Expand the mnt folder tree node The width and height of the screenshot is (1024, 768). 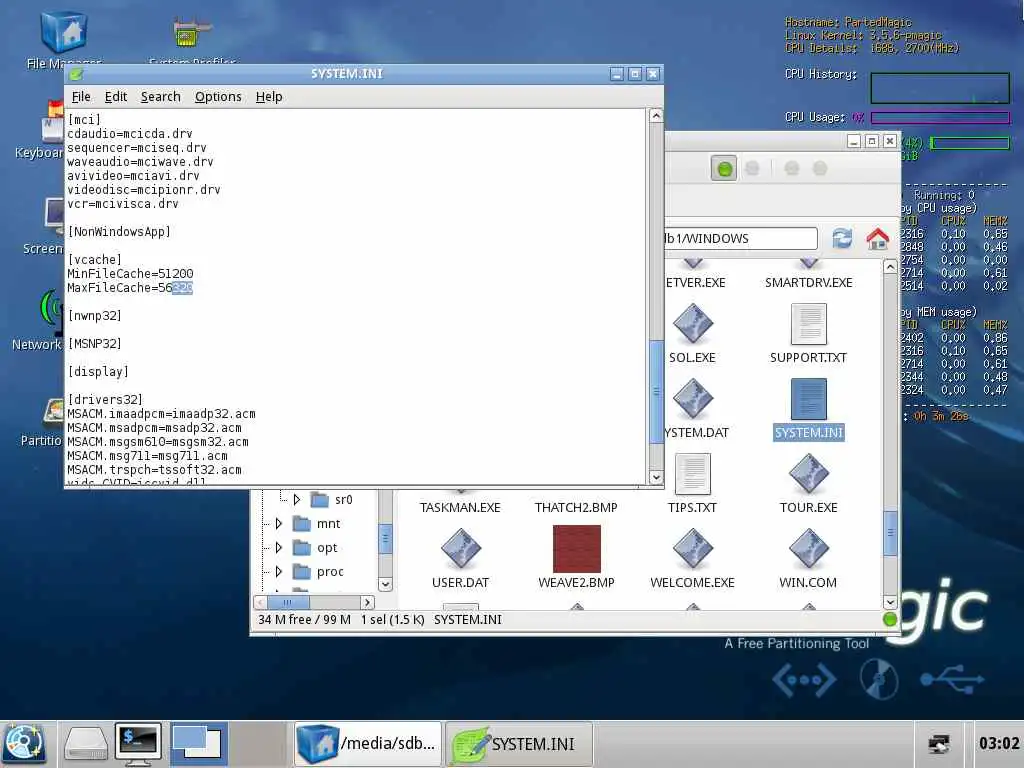point(279,524)
